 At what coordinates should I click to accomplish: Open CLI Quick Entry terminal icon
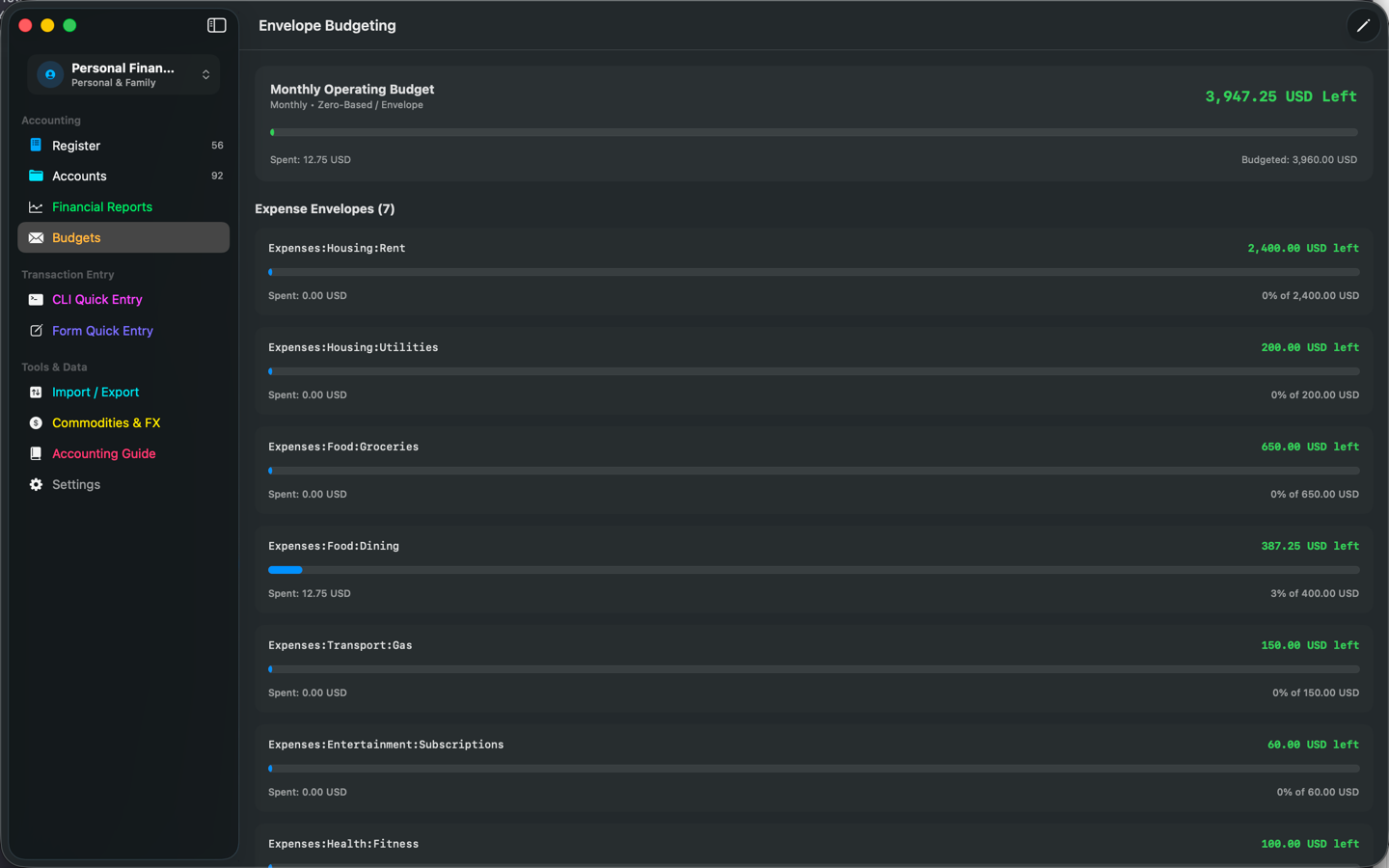[36, 299]
